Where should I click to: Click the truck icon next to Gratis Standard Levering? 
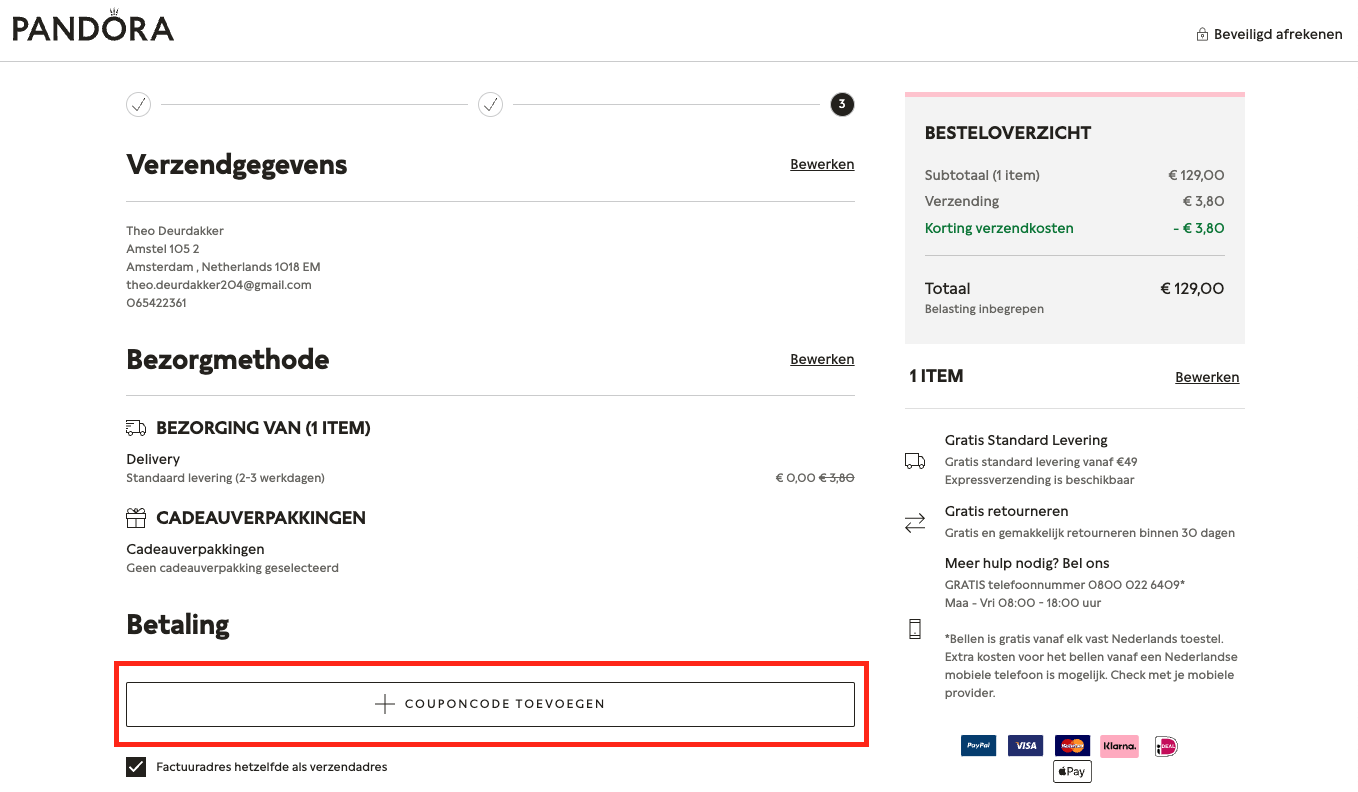coord(915,461)
